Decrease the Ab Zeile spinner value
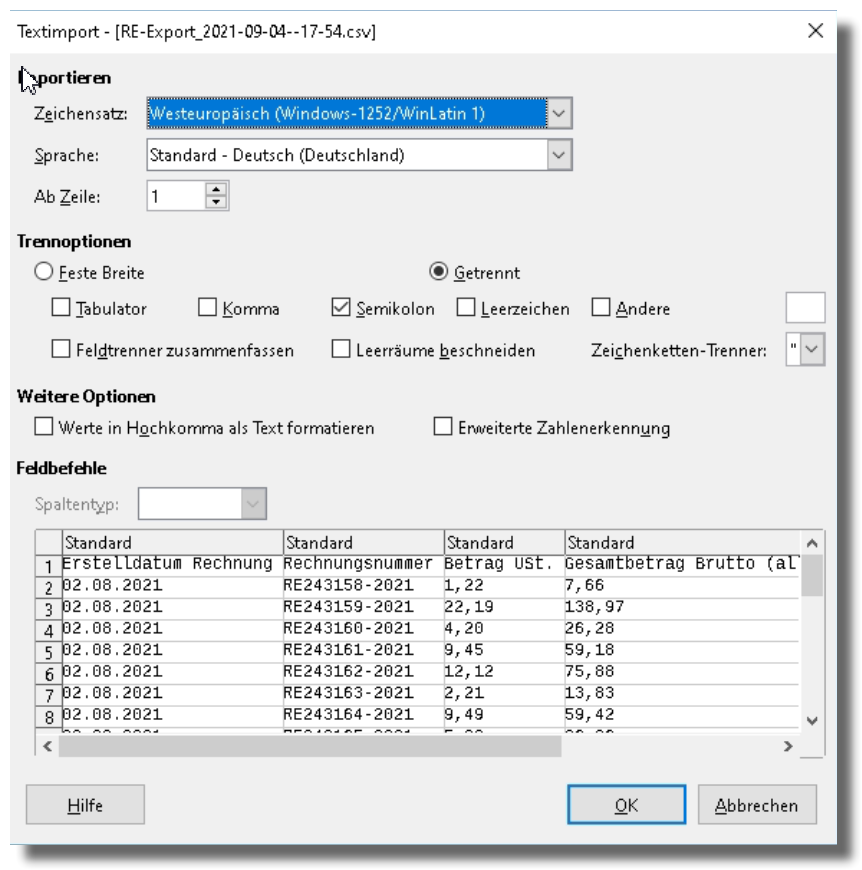Viewport: 862px width, 870px height. [216, 202]
